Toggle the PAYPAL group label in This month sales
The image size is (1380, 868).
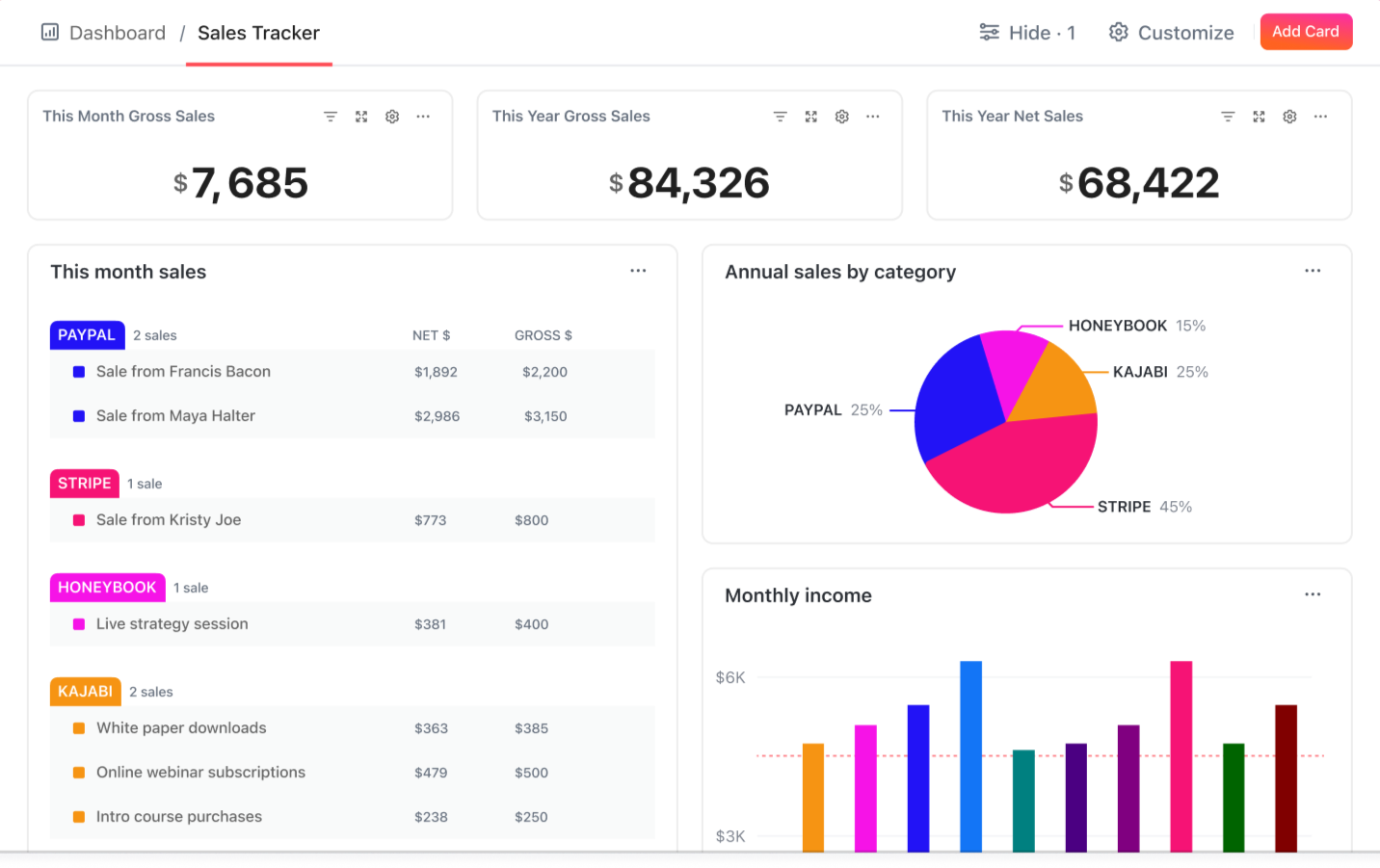pyautogui.click(x=87, y=334)
